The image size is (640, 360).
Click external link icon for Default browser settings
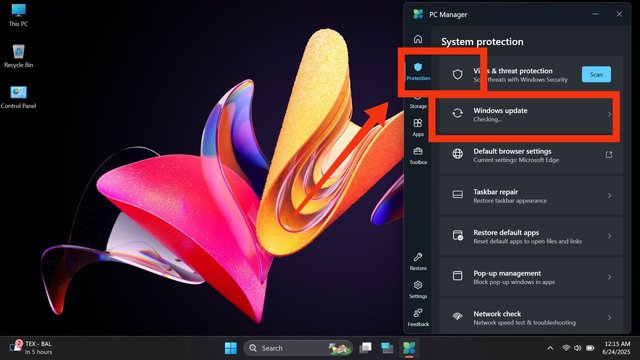[609, 154]
